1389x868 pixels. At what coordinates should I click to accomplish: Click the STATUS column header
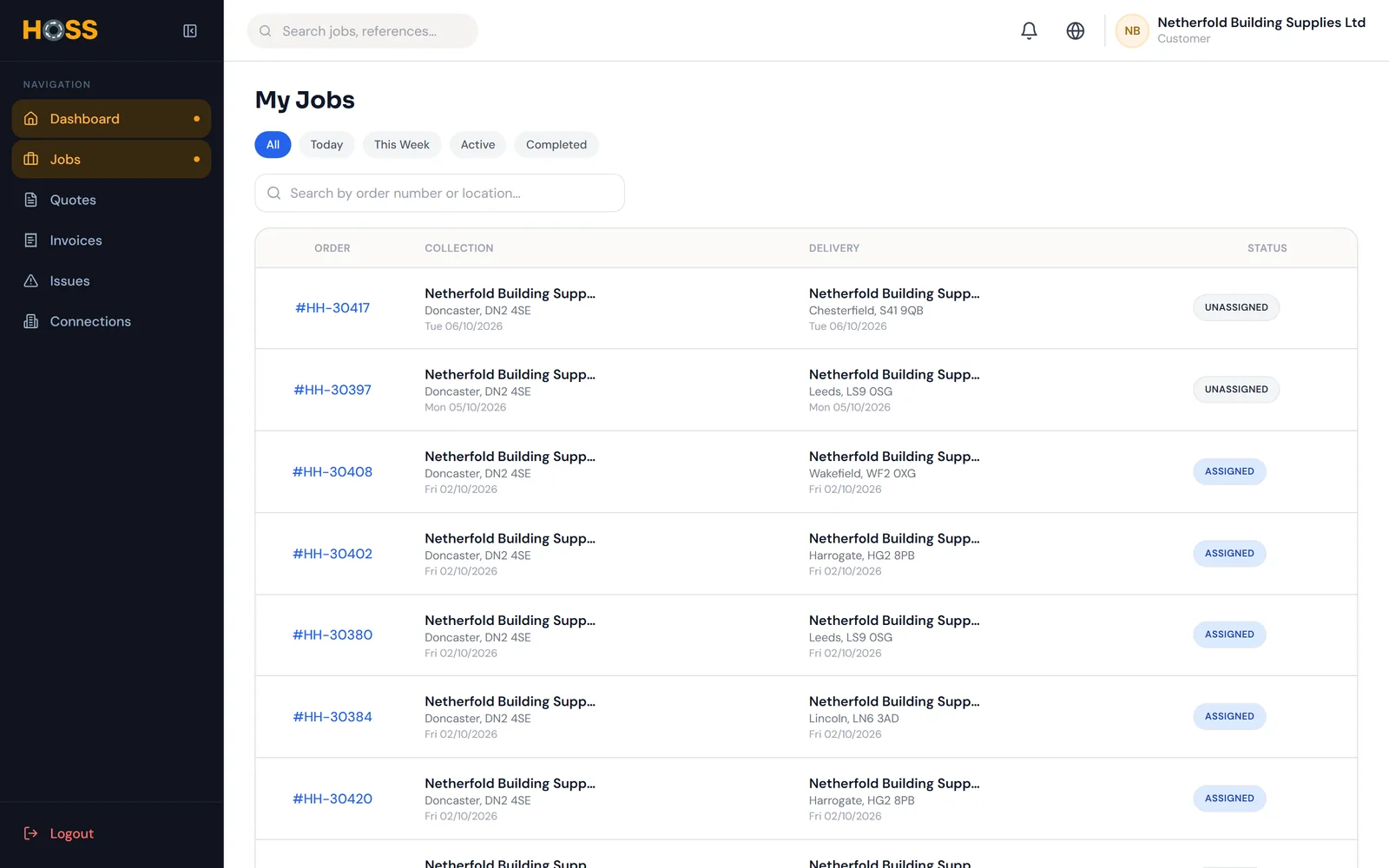click(1267, 248)
